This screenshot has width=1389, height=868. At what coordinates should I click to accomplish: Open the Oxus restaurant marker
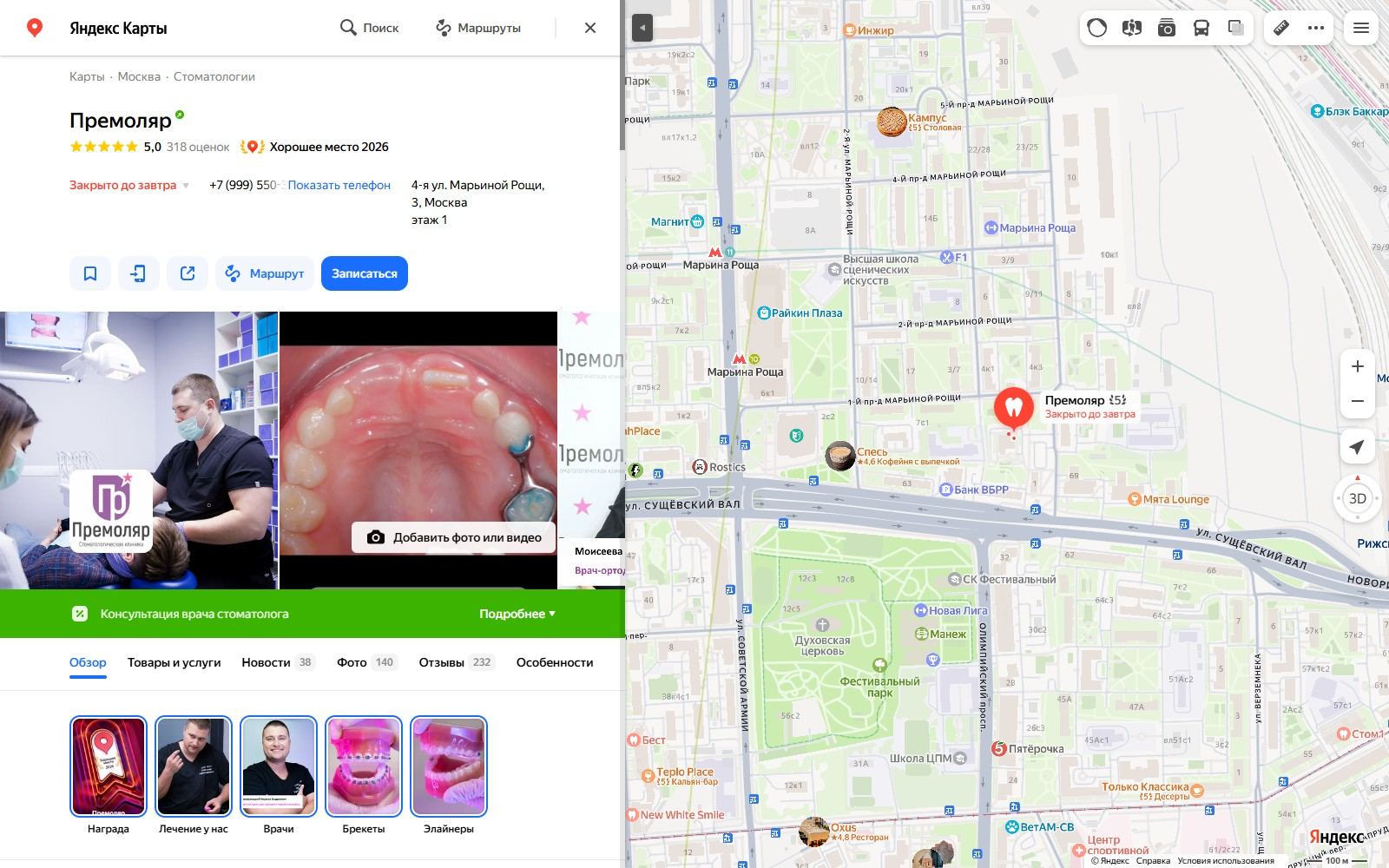[x=814, y=832]
